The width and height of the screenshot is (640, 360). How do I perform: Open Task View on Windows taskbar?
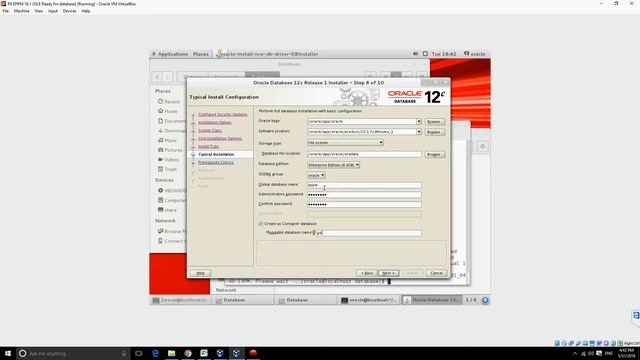pyautogui.click(x=139, y=353)
